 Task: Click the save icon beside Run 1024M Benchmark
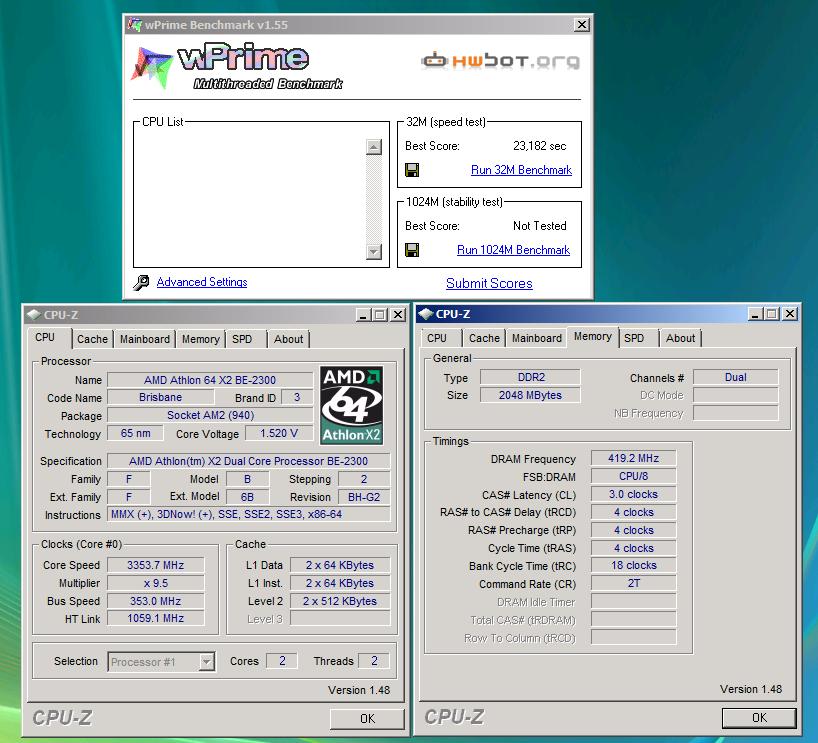[x=412, y=250]
